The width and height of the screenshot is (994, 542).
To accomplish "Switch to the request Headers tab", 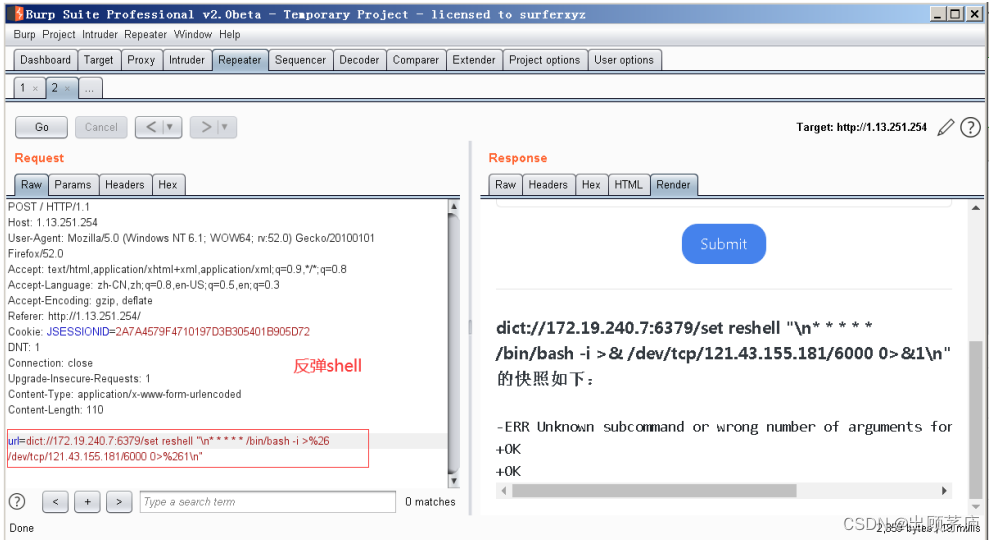I will click(125, 184).
